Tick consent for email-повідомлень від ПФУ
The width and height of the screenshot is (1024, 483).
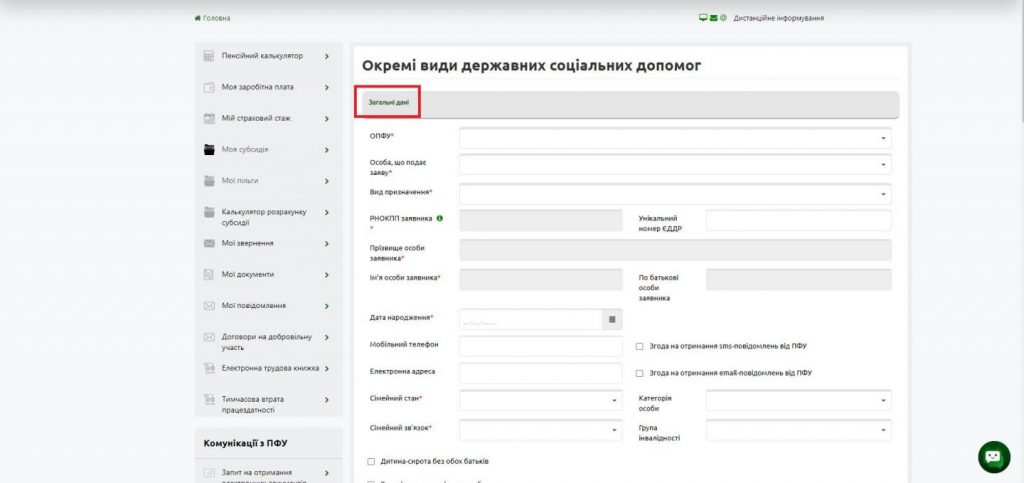tap(640, 373)
